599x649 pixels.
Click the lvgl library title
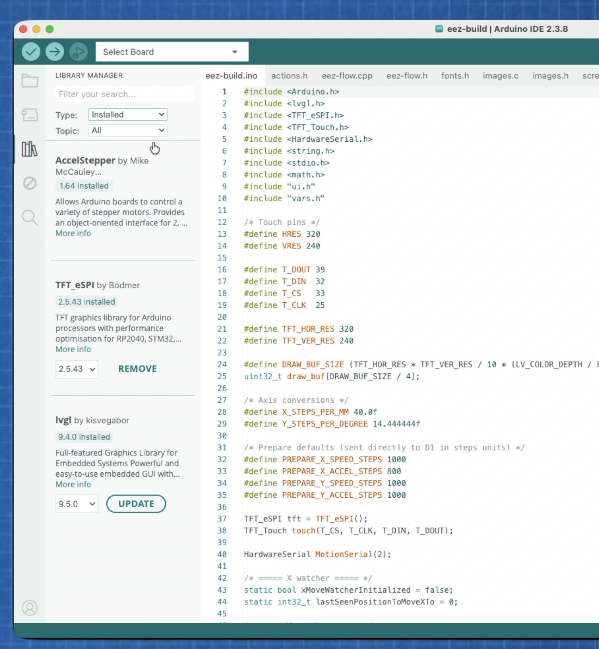click(63, 420)
